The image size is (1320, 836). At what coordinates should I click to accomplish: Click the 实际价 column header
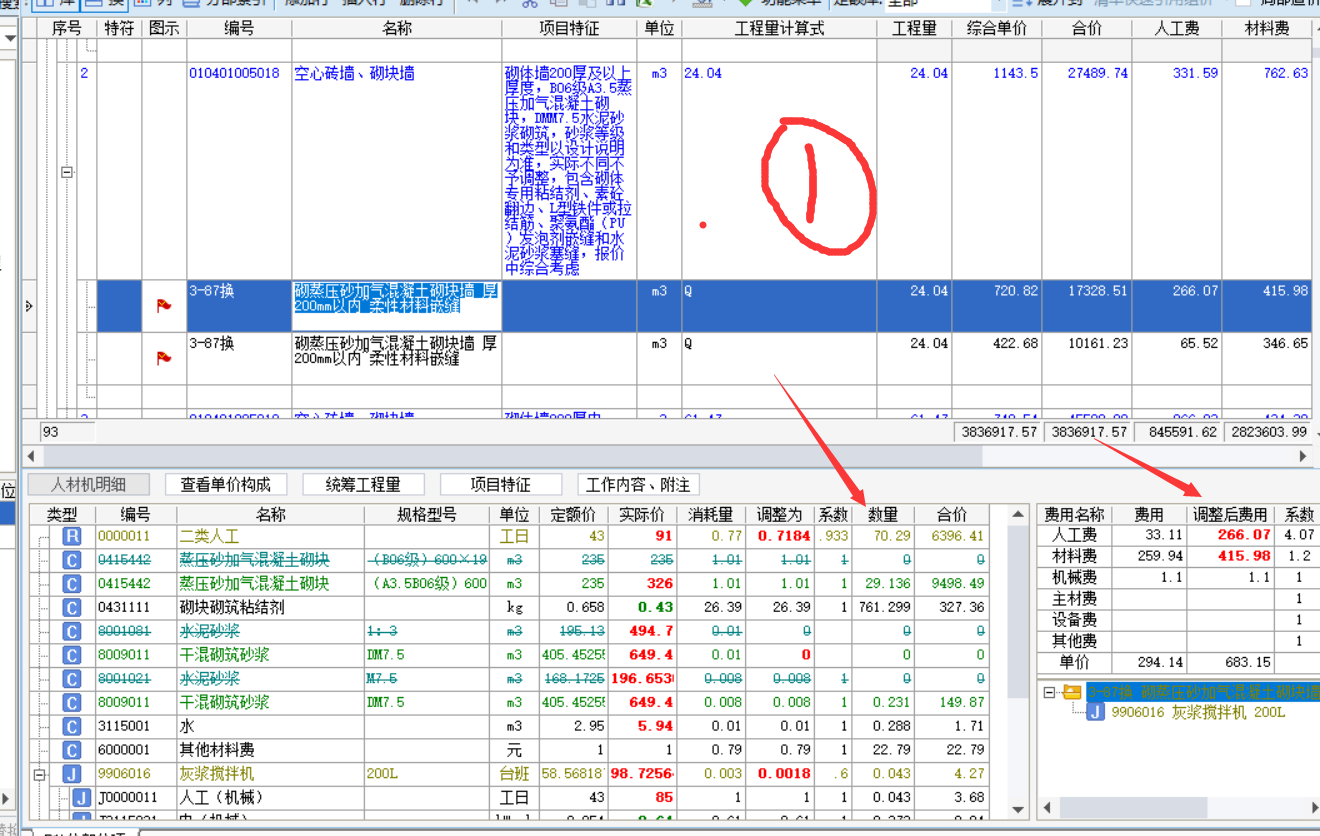coord(642,515)
